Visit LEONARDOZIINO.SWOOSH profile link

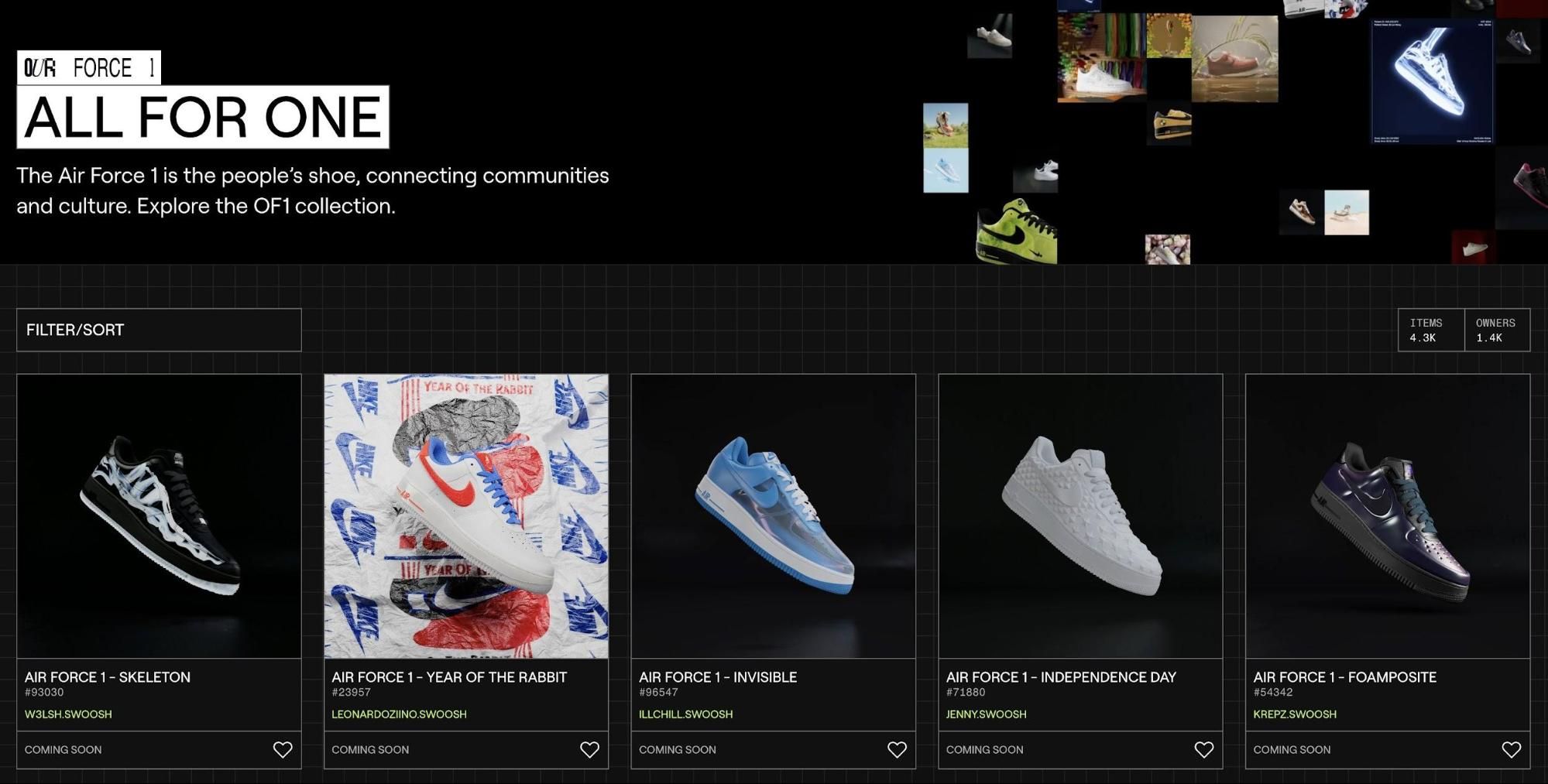399,714
